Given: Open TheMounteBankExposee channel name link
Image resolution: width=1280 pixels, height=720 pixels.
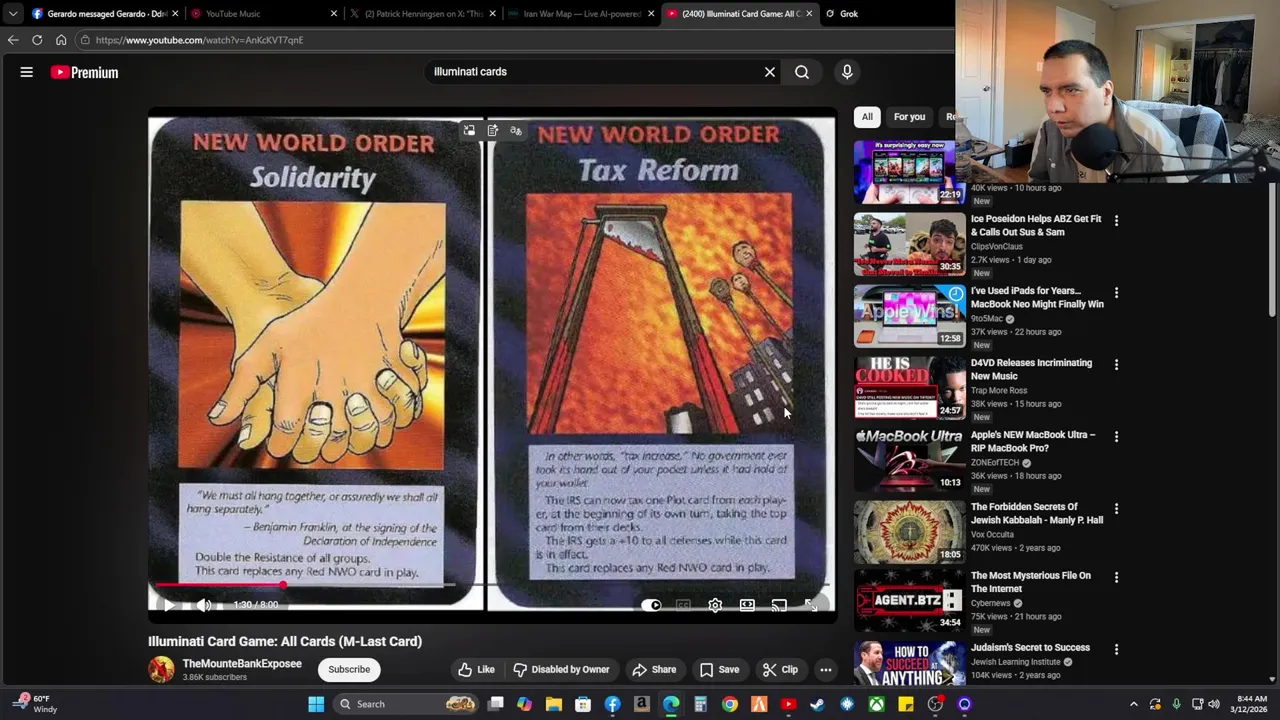Looking at the screenshot, I should pos(242,663).
